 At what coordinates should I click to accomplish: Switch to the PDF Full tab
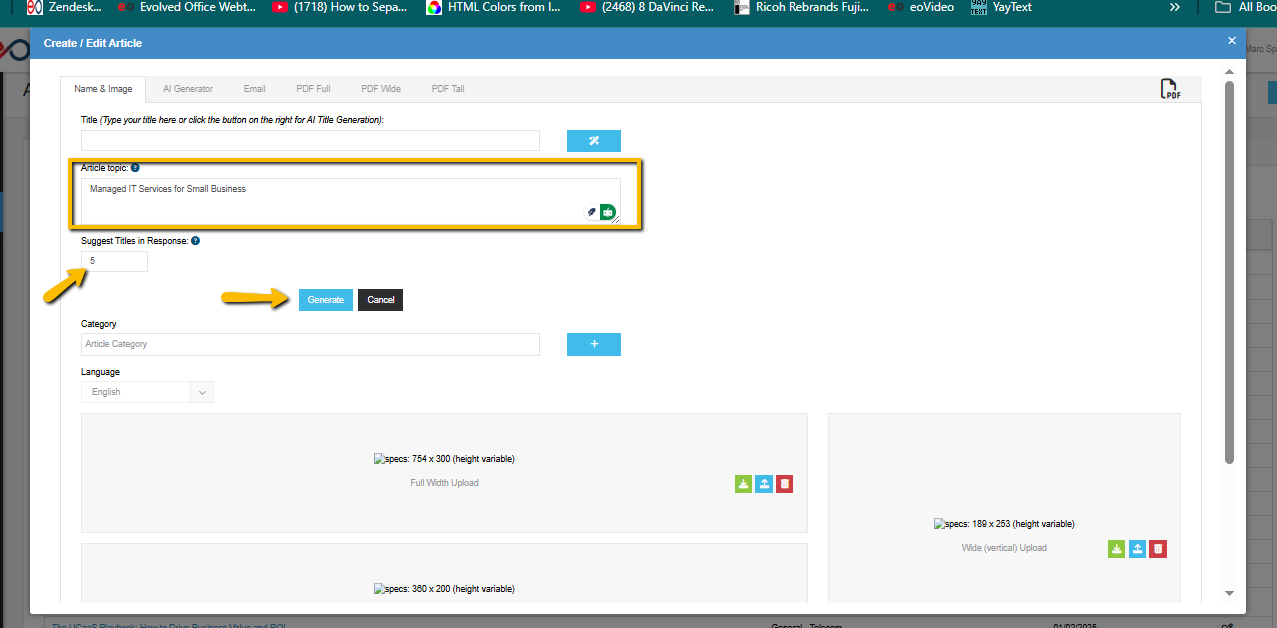coord(313,89)
